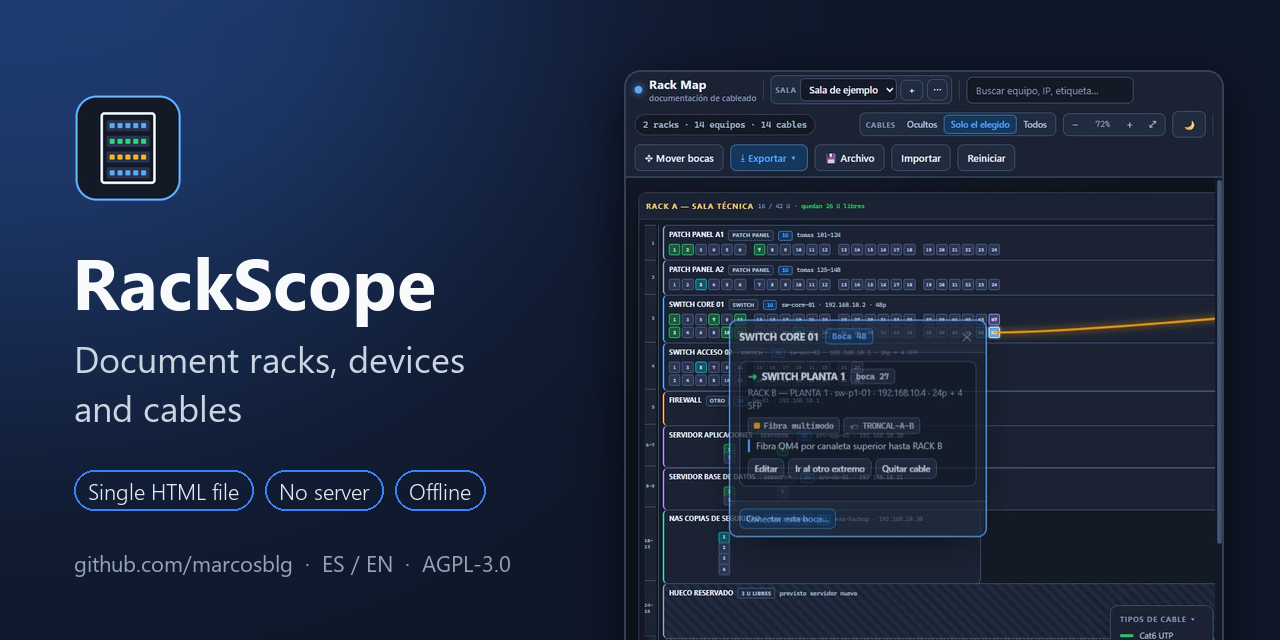Select port 13 of Patch Panel A2
The width and height of the screenshot is (1280, 640).
(844, 285)
